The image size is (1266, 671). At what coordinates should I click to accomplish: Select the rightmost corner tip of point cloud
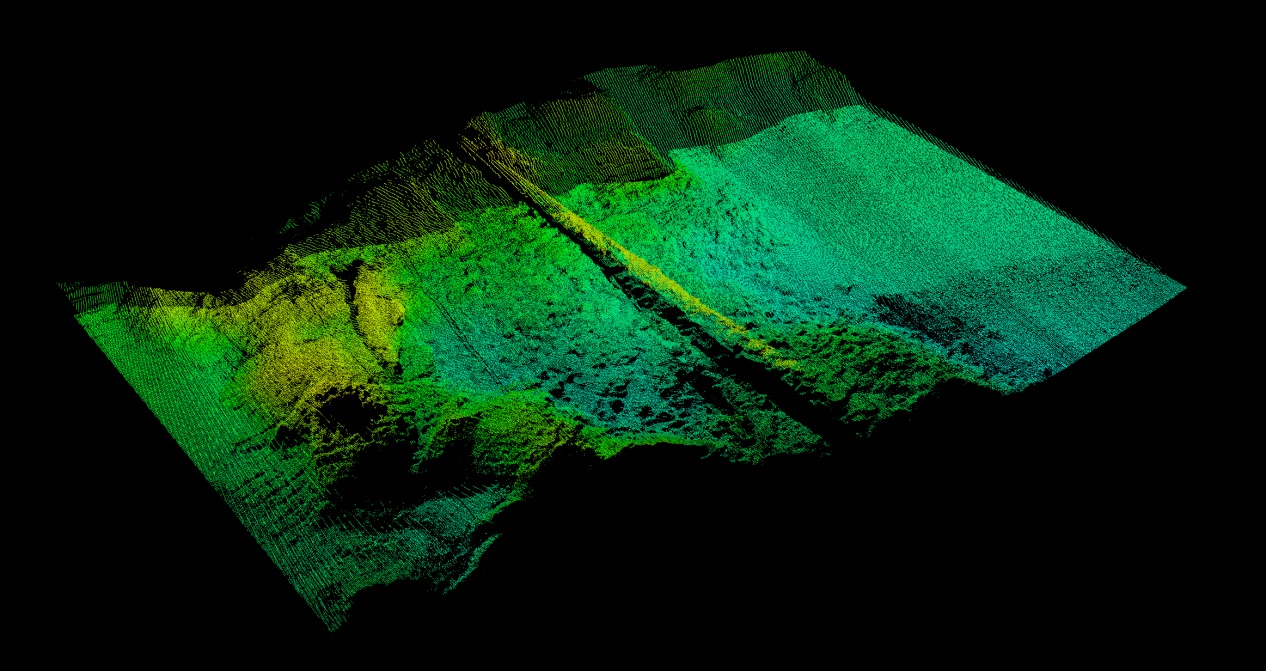pyautogui.click(x=1183, y=288)
